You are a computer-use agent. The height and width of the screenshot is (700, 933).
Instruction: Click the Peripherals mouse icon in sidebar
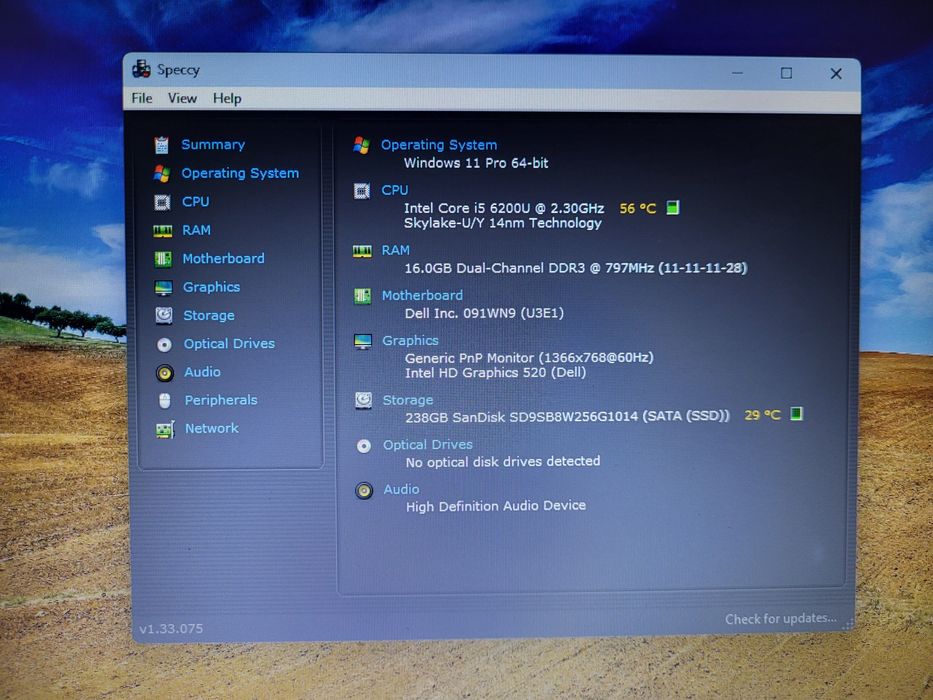(165, 401)
